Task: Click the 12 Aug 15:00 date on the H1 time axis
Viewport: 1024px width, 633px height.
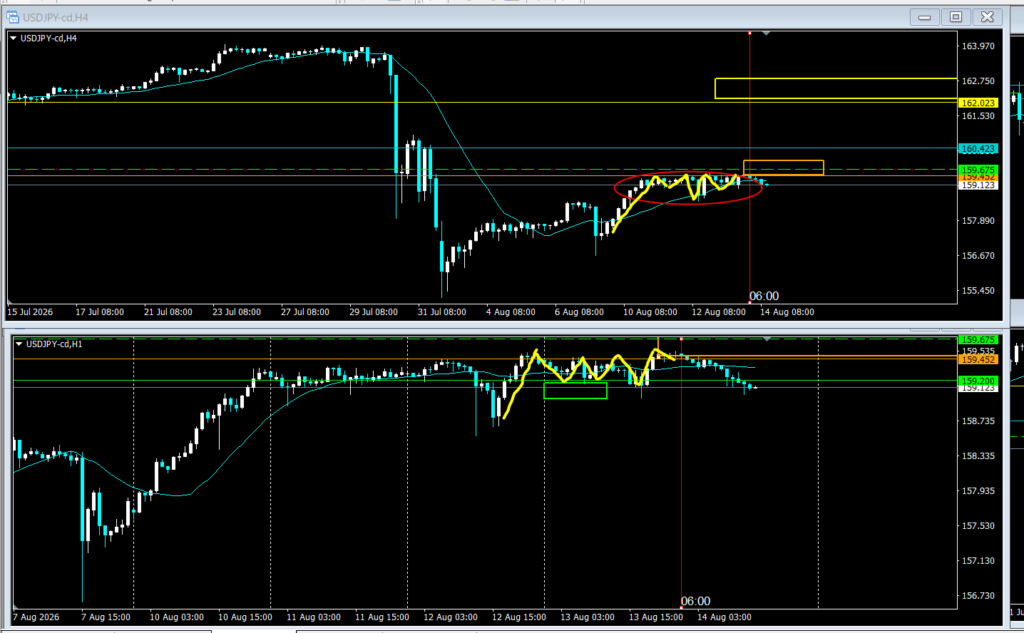Action: coord(519,617)
